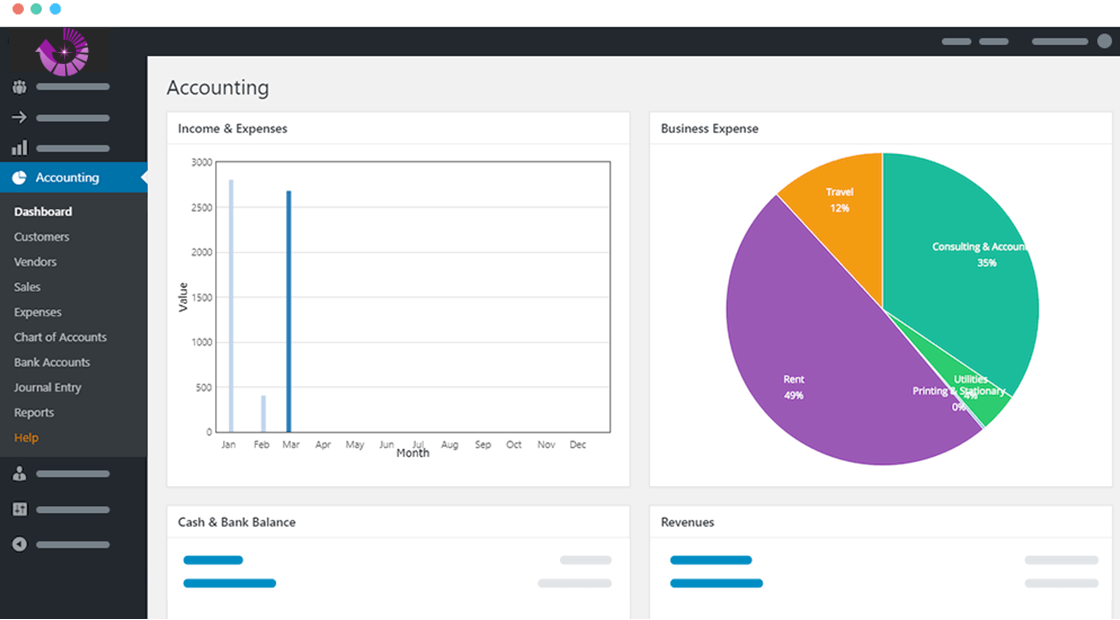
Task: Open the Expenses page
Action: (x=37, y=312)
